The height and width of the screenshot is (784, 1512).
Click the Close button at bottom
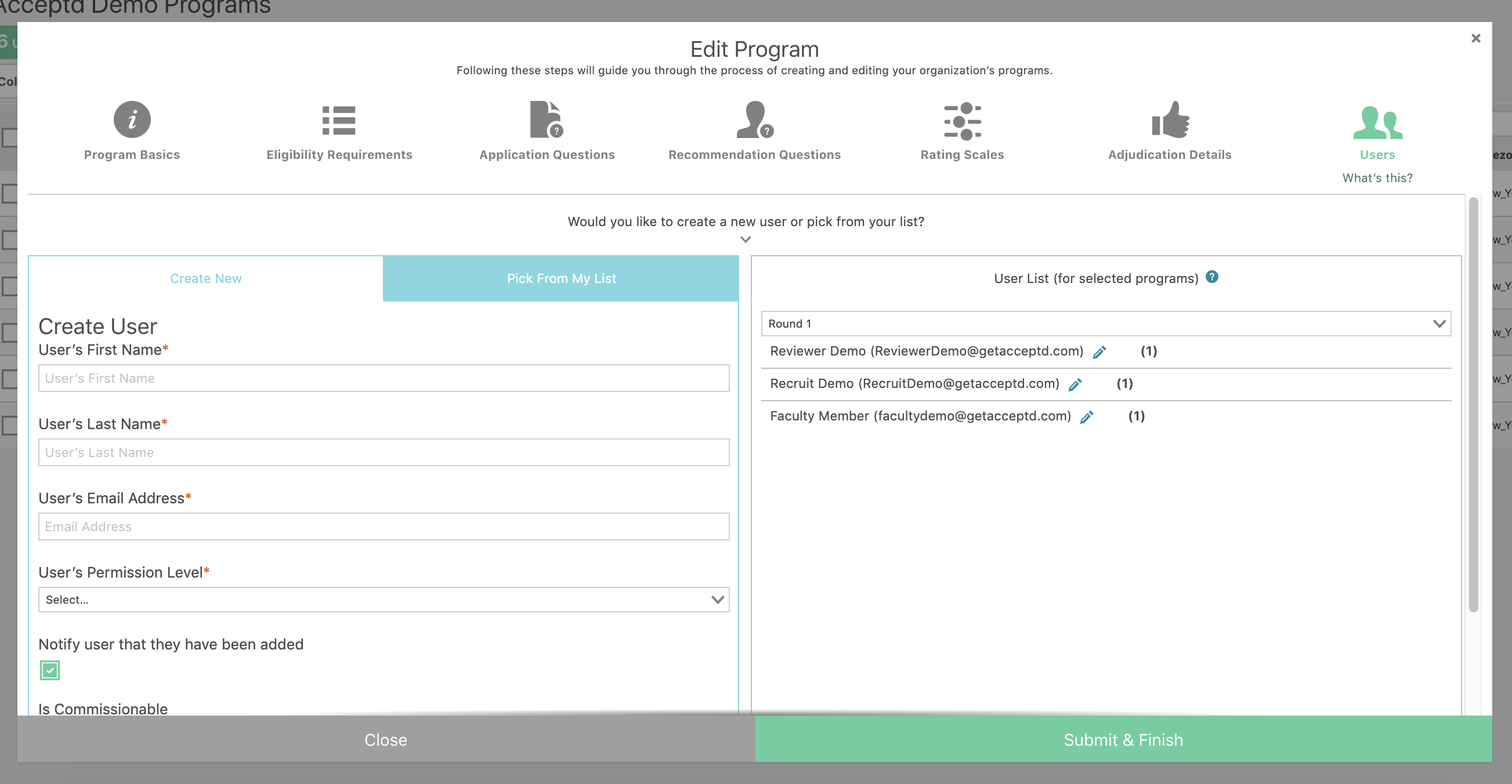(386, 739)
